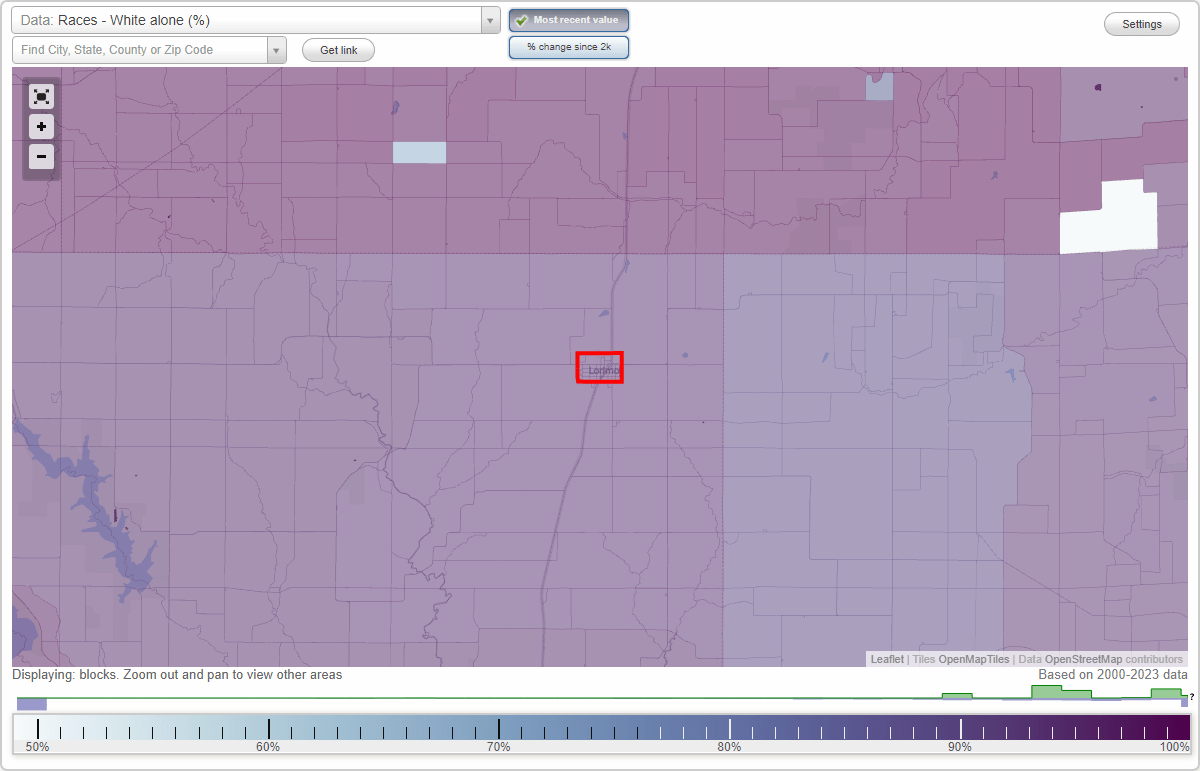The width and height of the screenshot is (1200, 771).
Task: Click the Get link button
Action: [338, 50]
